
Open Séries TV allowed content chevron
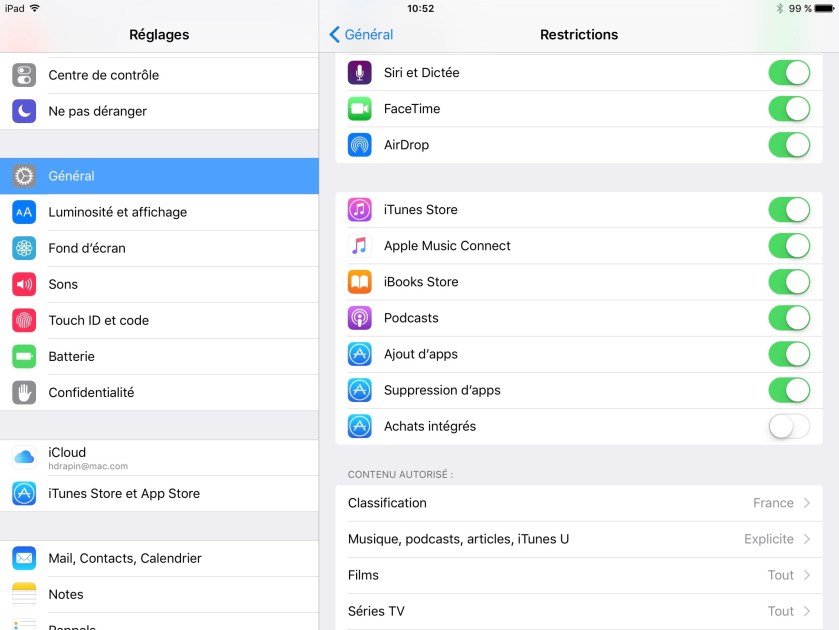(x=805, y=611)
